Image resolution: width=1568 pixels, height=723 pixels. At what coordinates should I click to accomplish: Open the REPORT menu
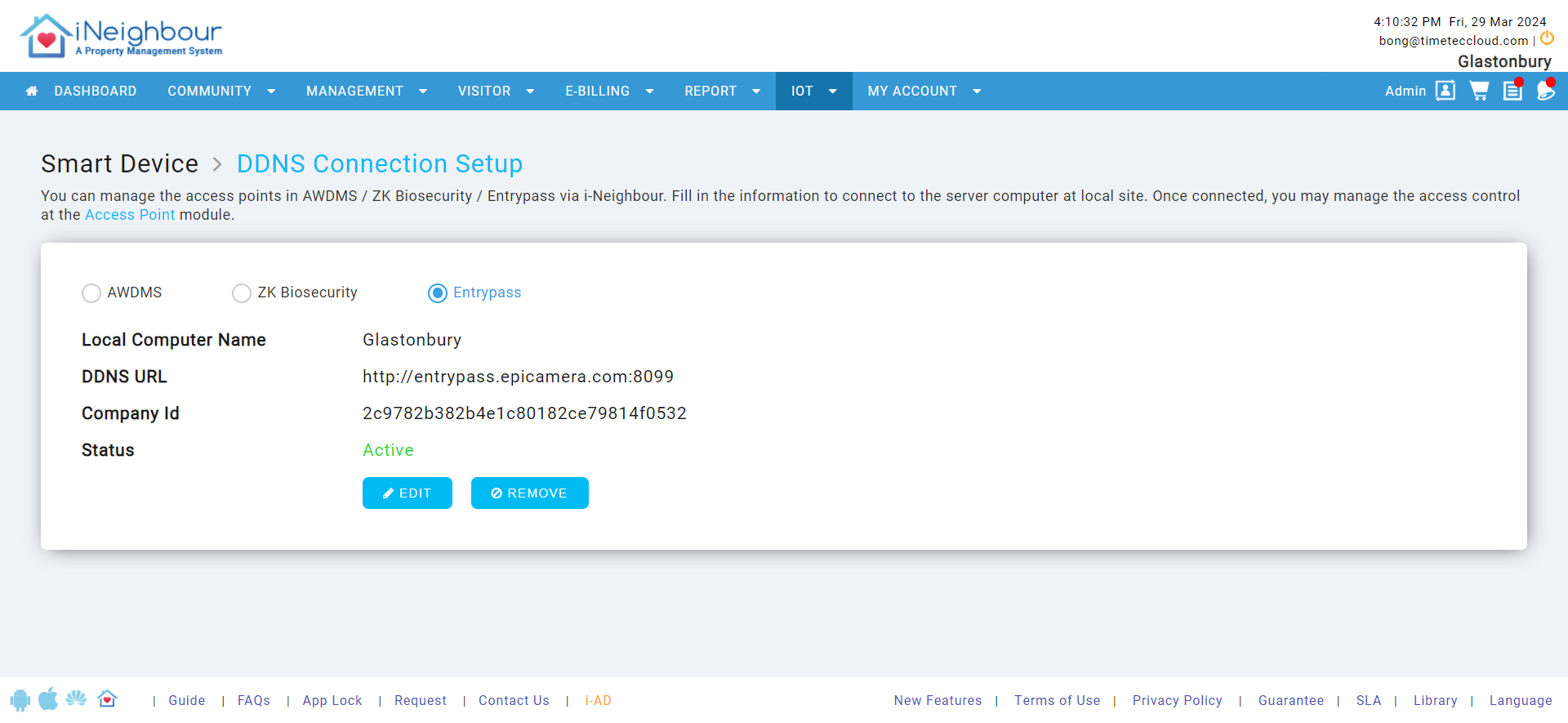[x=710, y=91]
